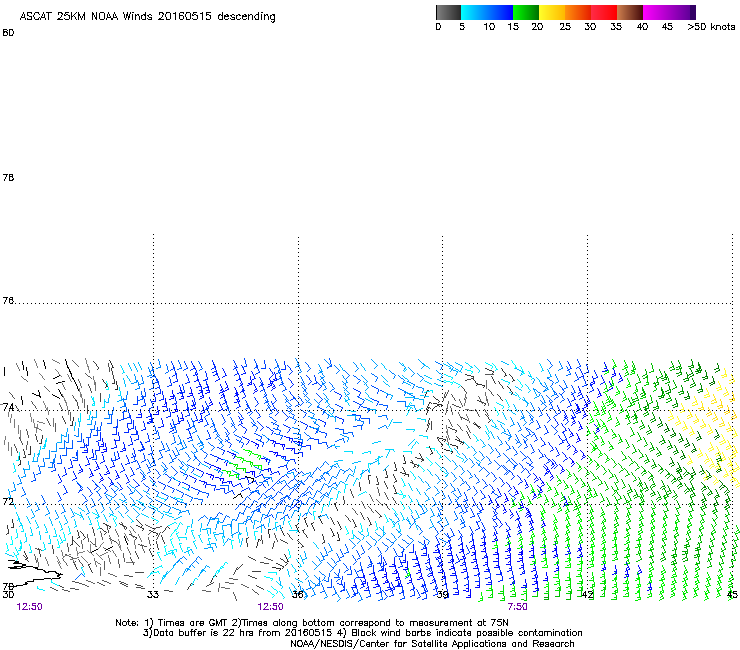The height and width of the screenshot is (650, 740).
Task: Click the '40' label under the color bar
Action: click(642, 27)
